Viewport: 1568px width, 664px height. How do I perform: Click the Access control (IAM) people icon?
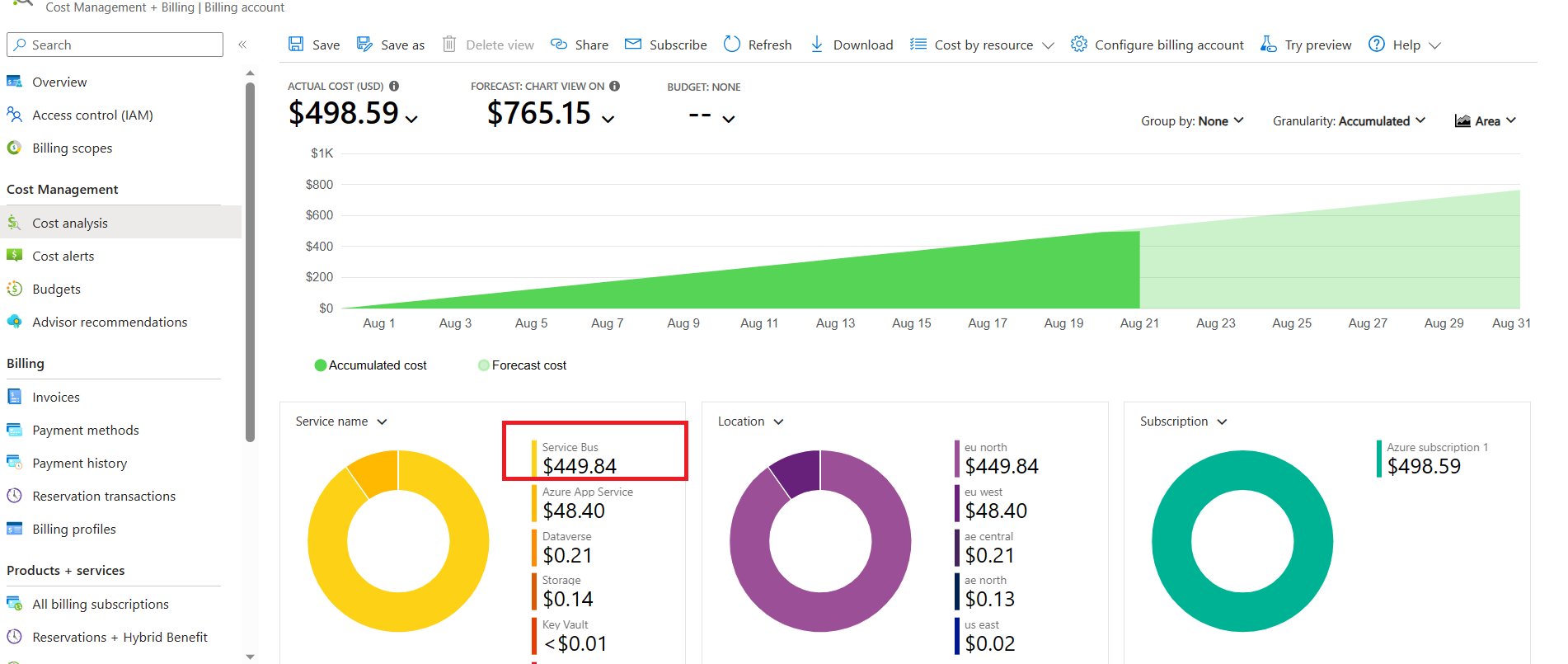14,115
